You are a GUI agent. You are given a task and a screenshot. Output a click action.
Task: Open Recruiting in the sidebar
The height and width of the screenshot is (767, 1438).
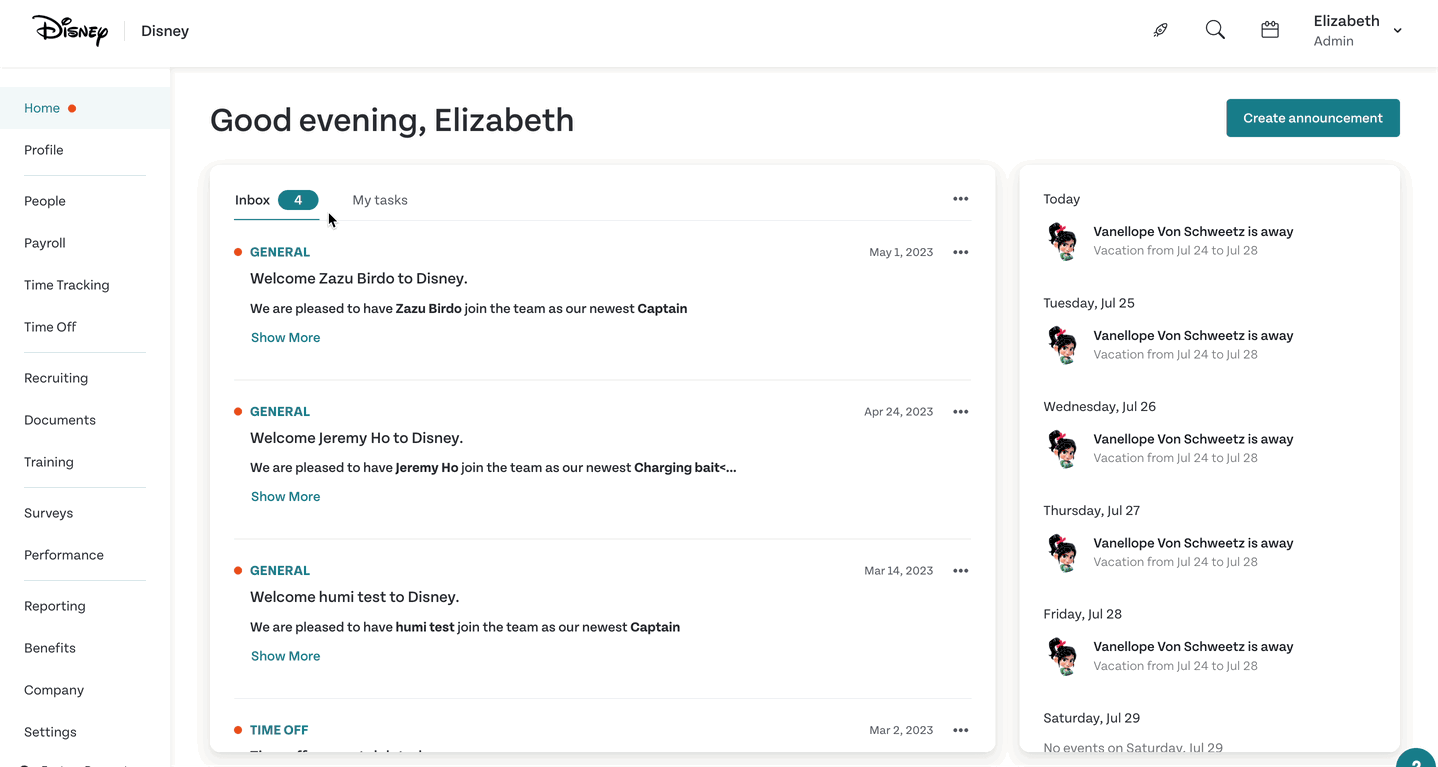(56, 378)
